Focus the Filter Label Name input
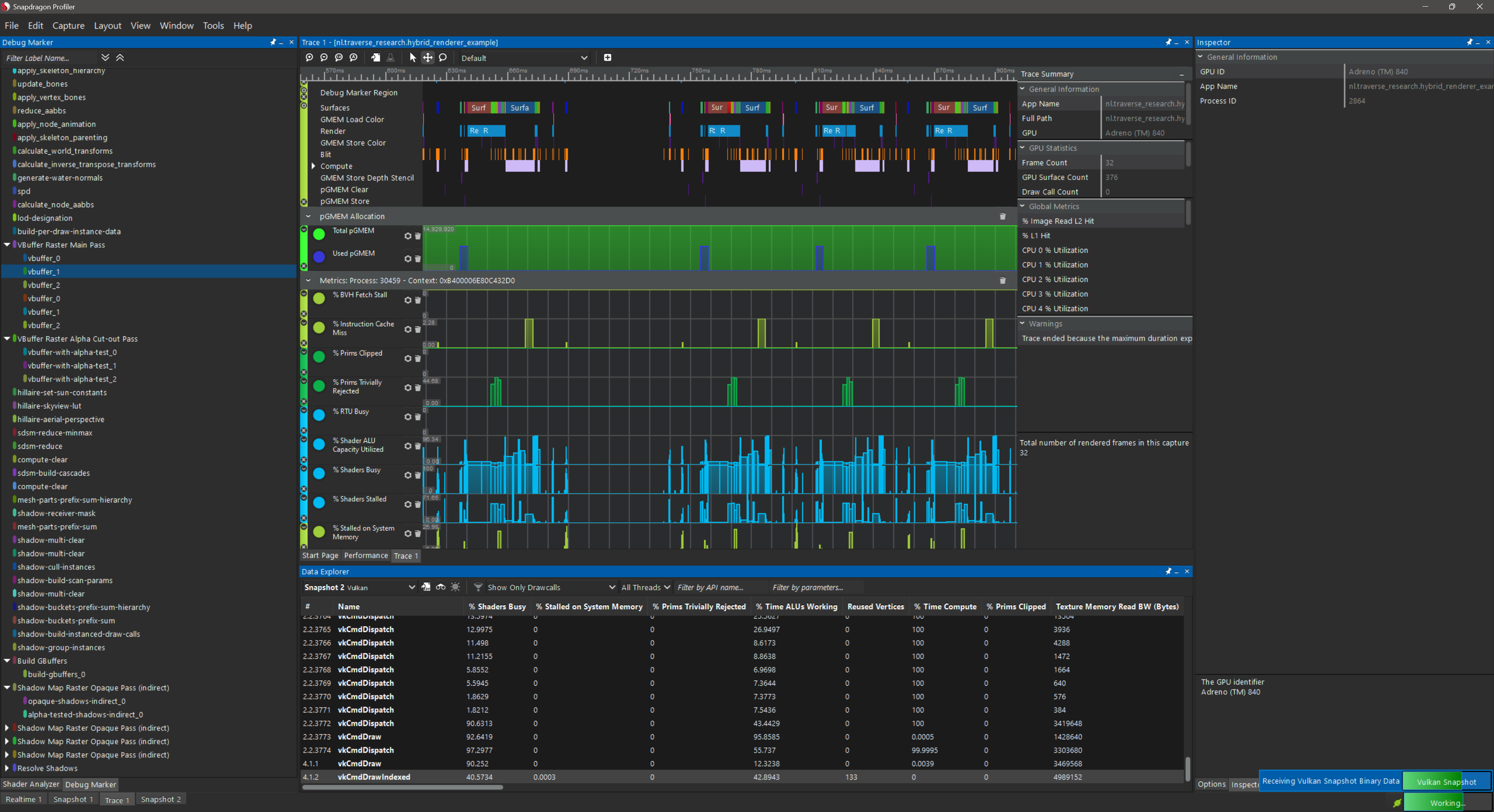The width and height of the screenshot is (1494, 812). 49,58
